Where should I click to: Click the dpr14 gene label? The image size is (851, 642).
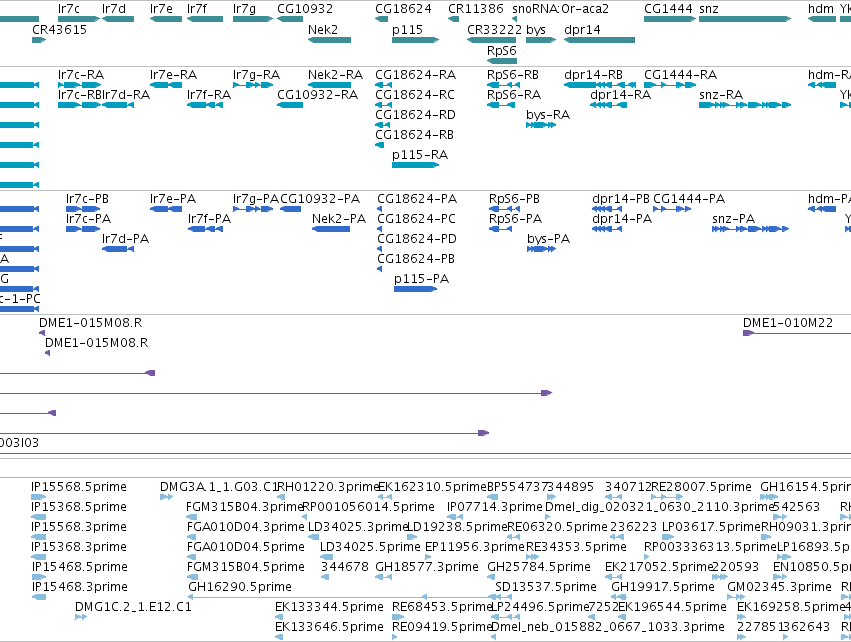[x=582, y=30]
